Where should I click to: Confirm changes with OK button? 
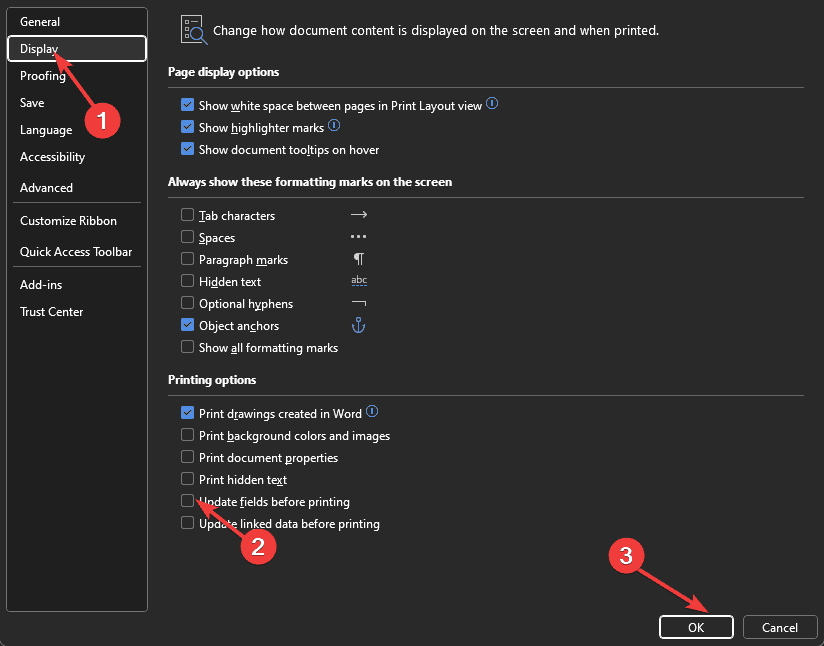point(696,627)
